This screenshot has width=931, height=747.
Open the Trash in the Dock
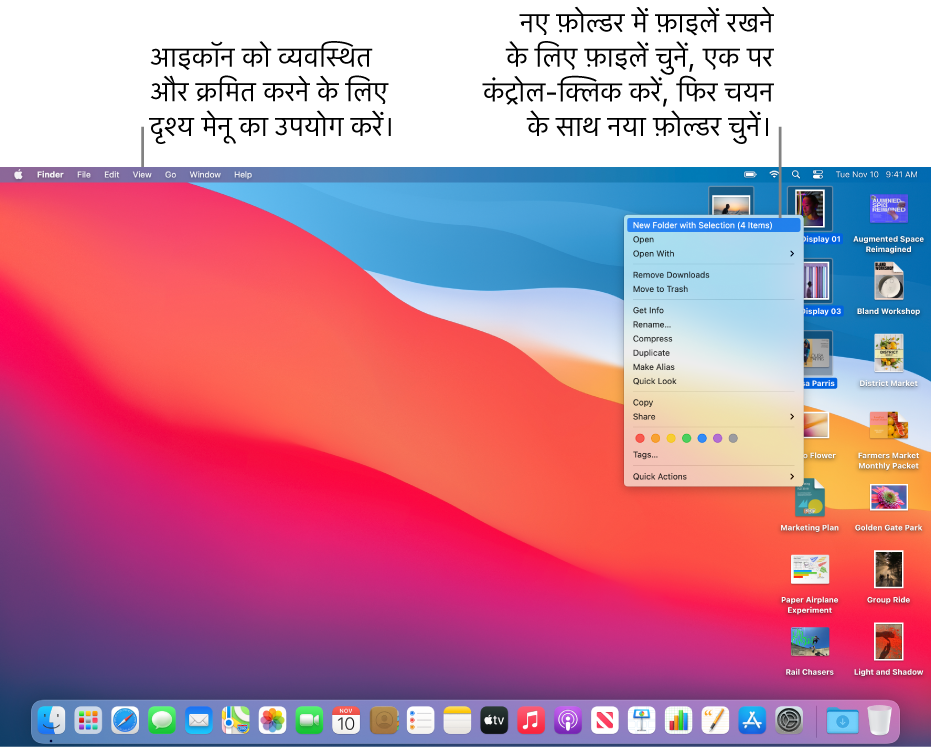point(879,721)
